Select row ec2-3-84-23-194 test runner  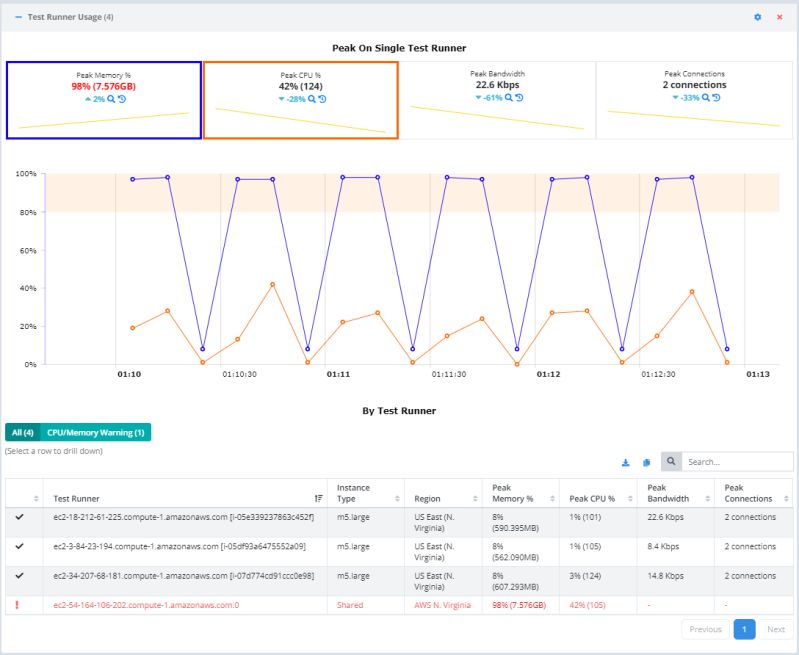[x=399, y=552]
